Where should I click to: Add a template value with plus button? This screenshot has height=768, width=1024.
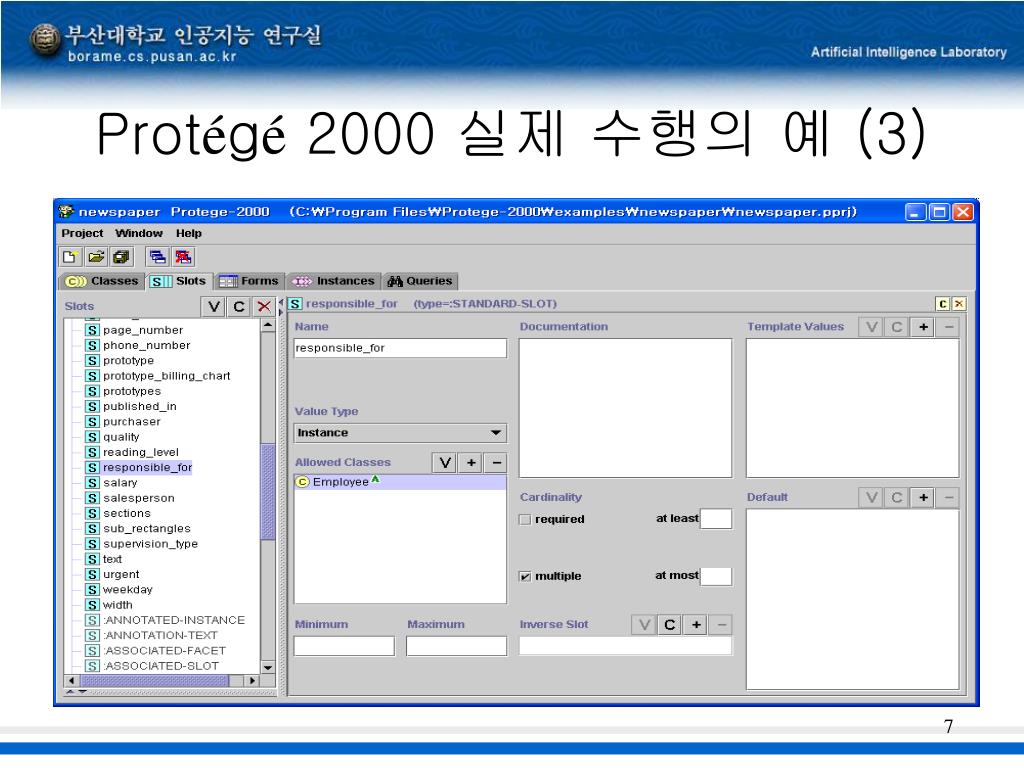click(923, 327)
